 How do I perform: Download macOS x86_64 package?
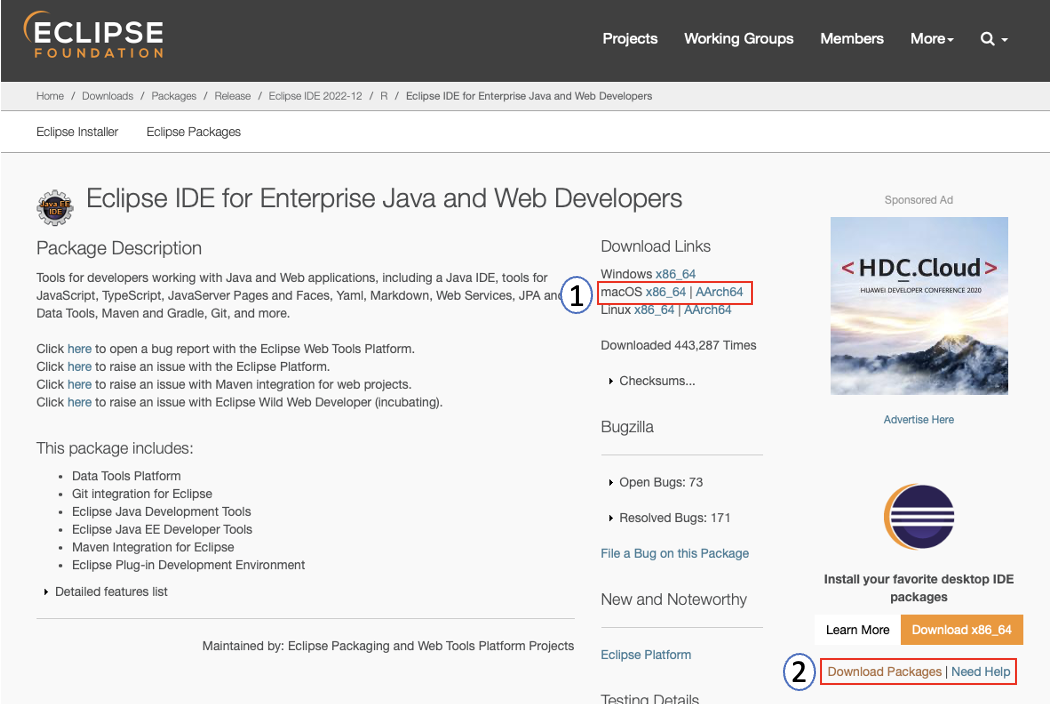click(665, 292)
